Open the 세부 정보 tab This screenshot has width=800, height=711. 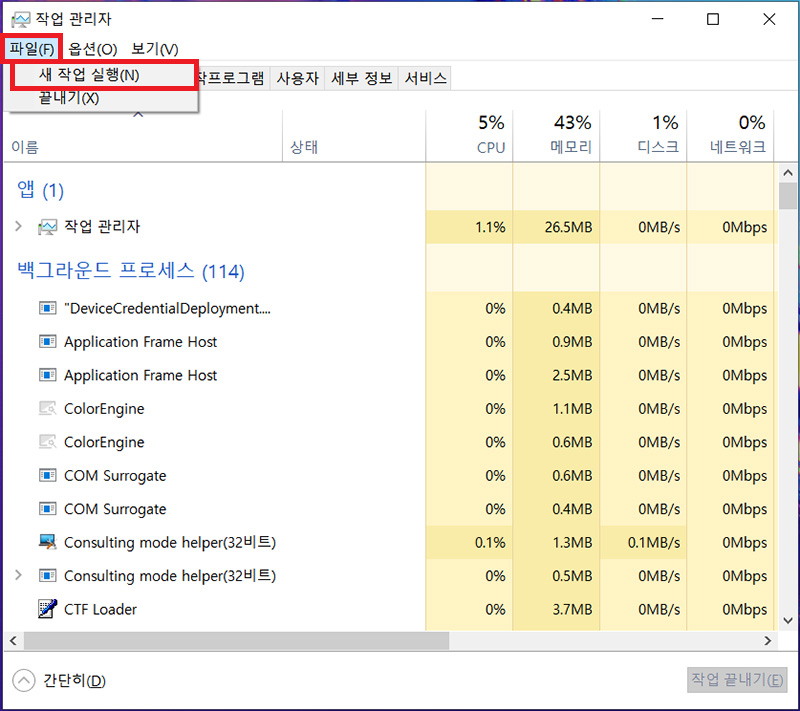(361, 79)
